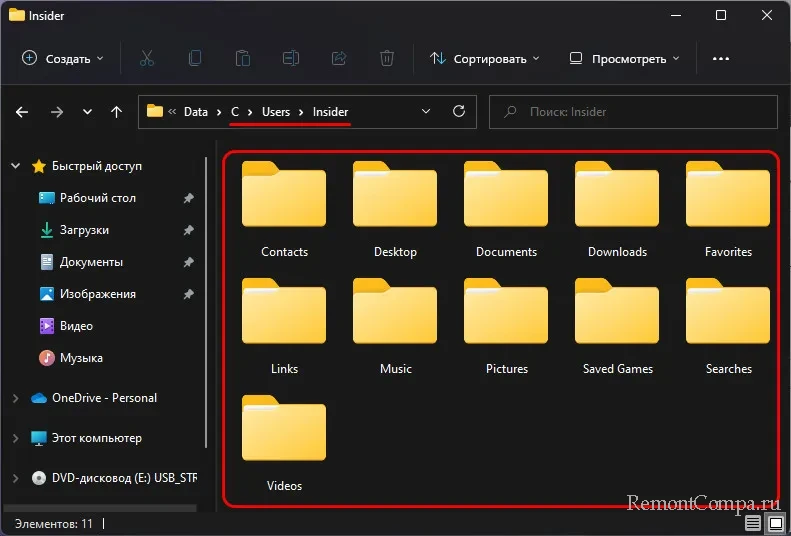Click the Rename icon in toolbar
Image resolution: width=791 pixels, height=536 pixels.
click(x=290, y=59)
